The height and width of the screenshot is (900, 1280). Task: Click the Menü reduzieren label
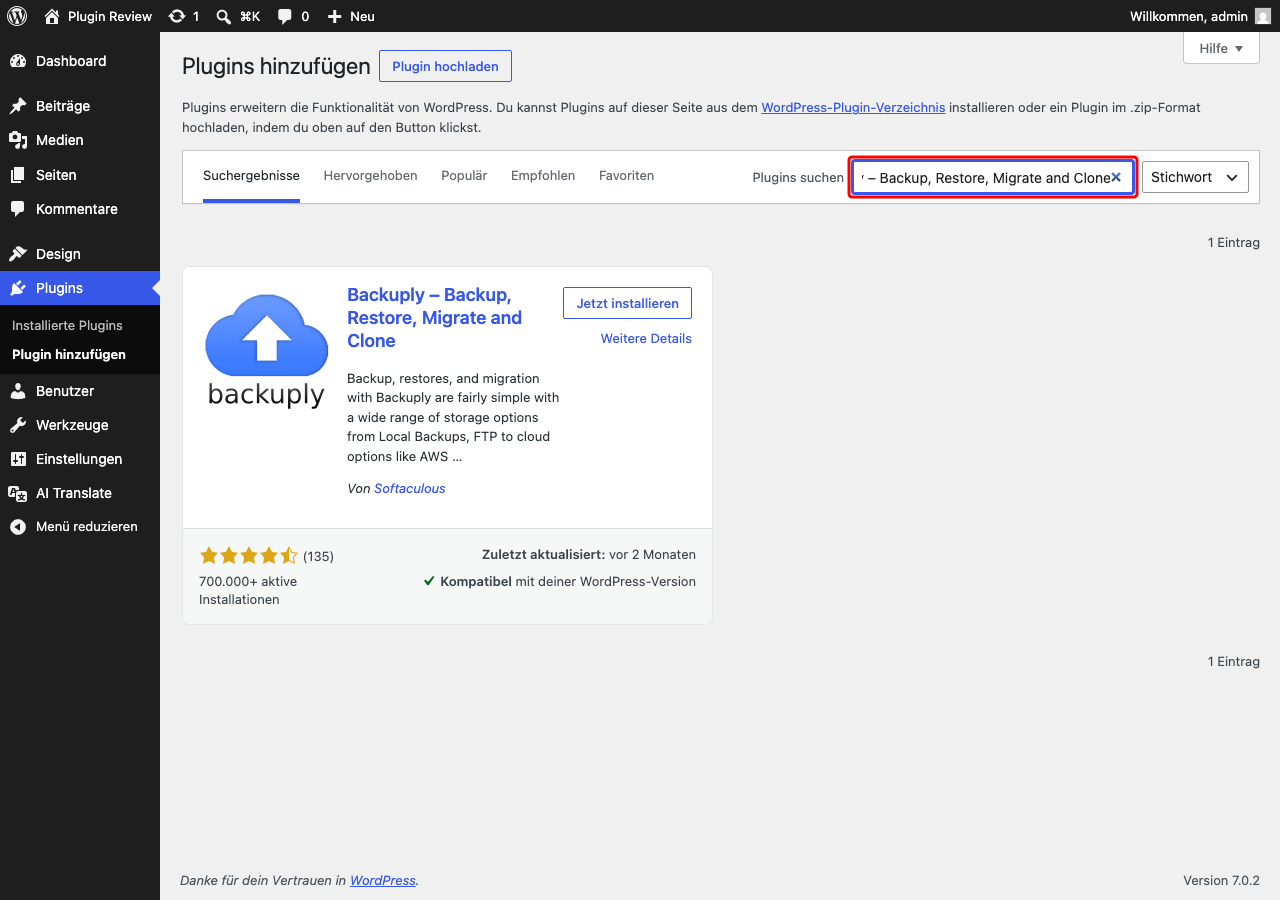point(87,527)
